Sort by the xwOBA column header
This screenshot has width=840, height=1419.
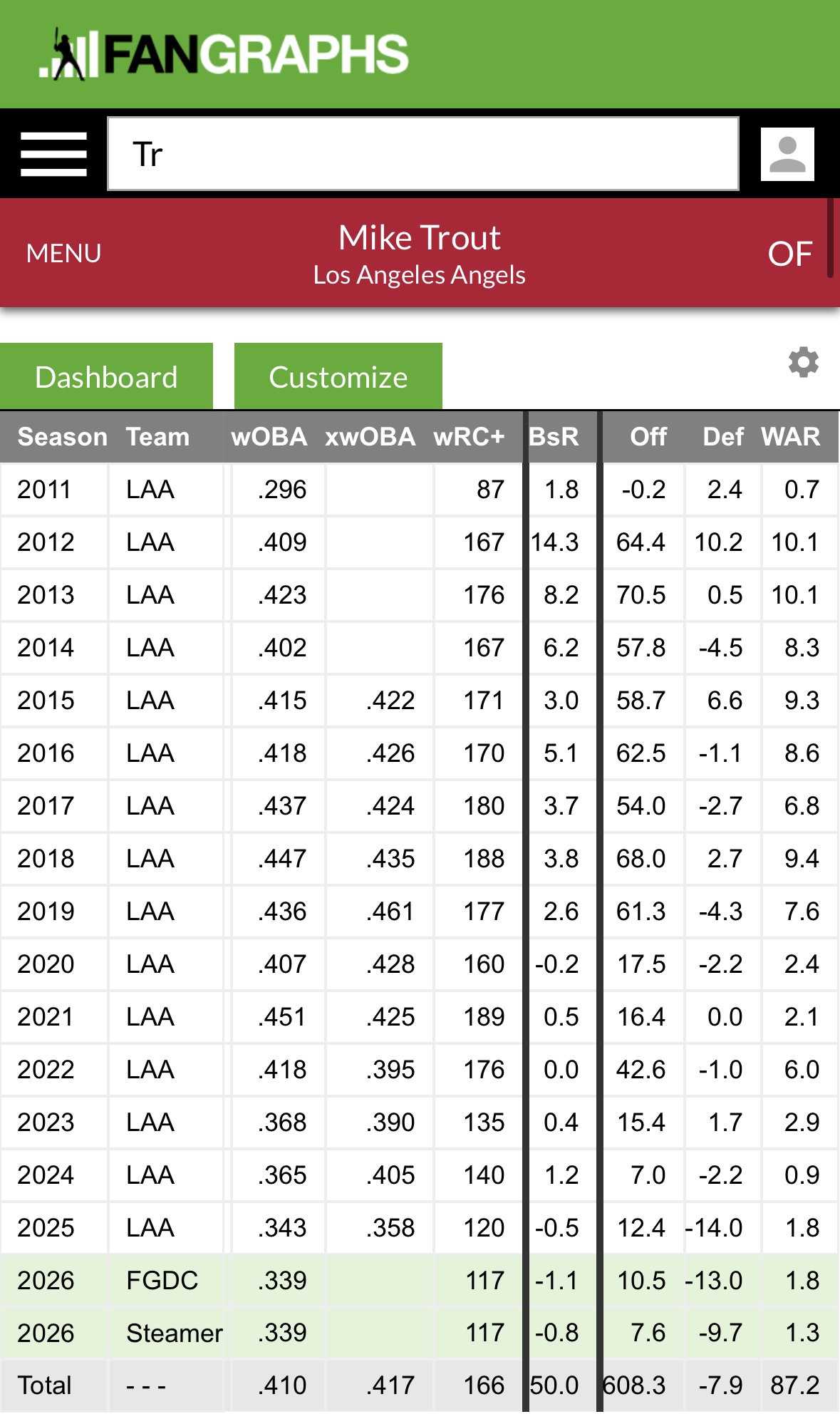370,436
